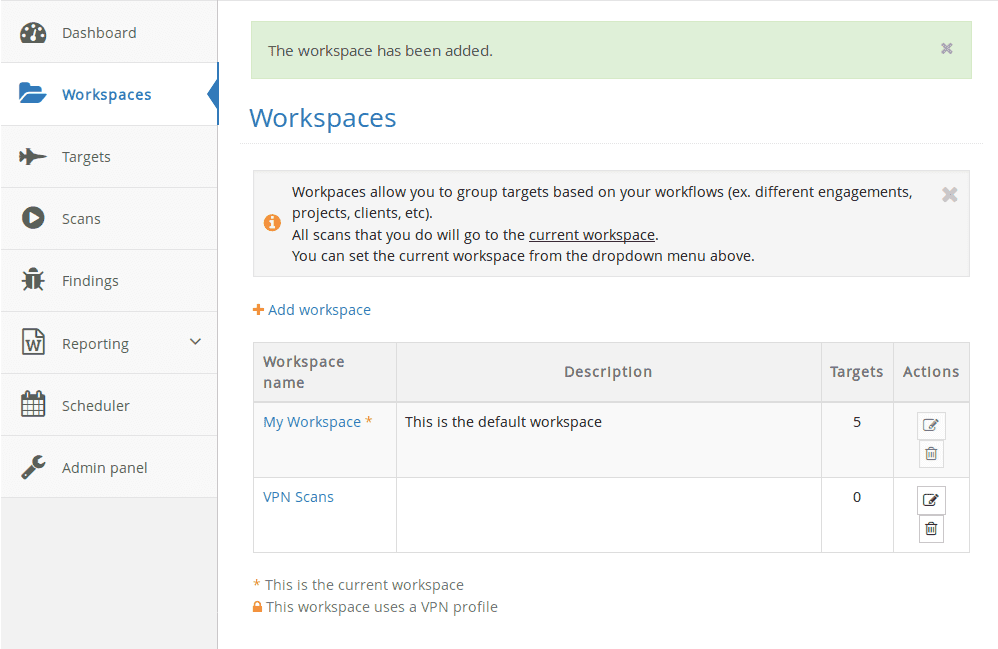Click the orange info icon in the notice
Image resolution: width=998 pixels, height=649 pixels.
tap(271, 222)
